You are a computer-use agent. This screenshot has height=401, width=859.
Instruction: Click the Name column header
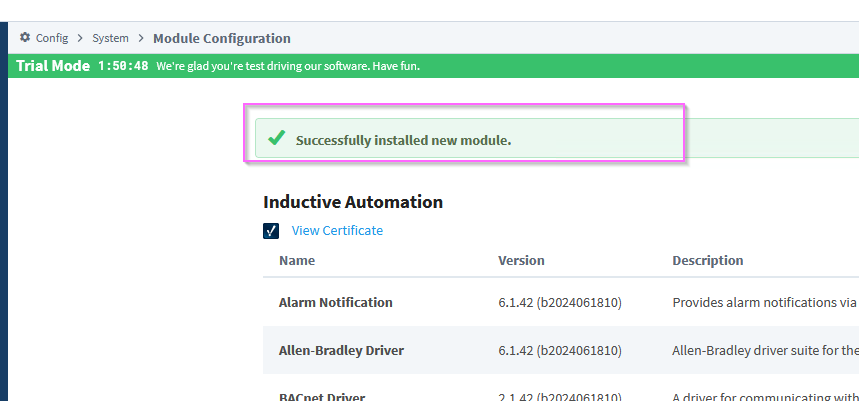(297, 260)
